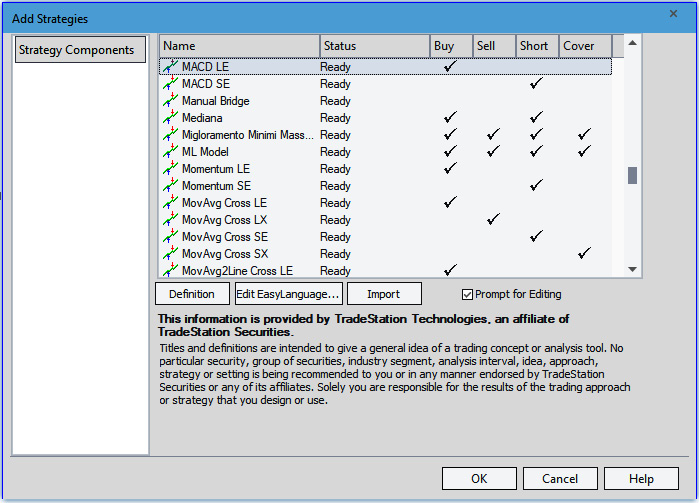
Task: Click the Cover checkmark for MovAvg Cross SX
Action: pyautogui.click(x=584, y=253)
